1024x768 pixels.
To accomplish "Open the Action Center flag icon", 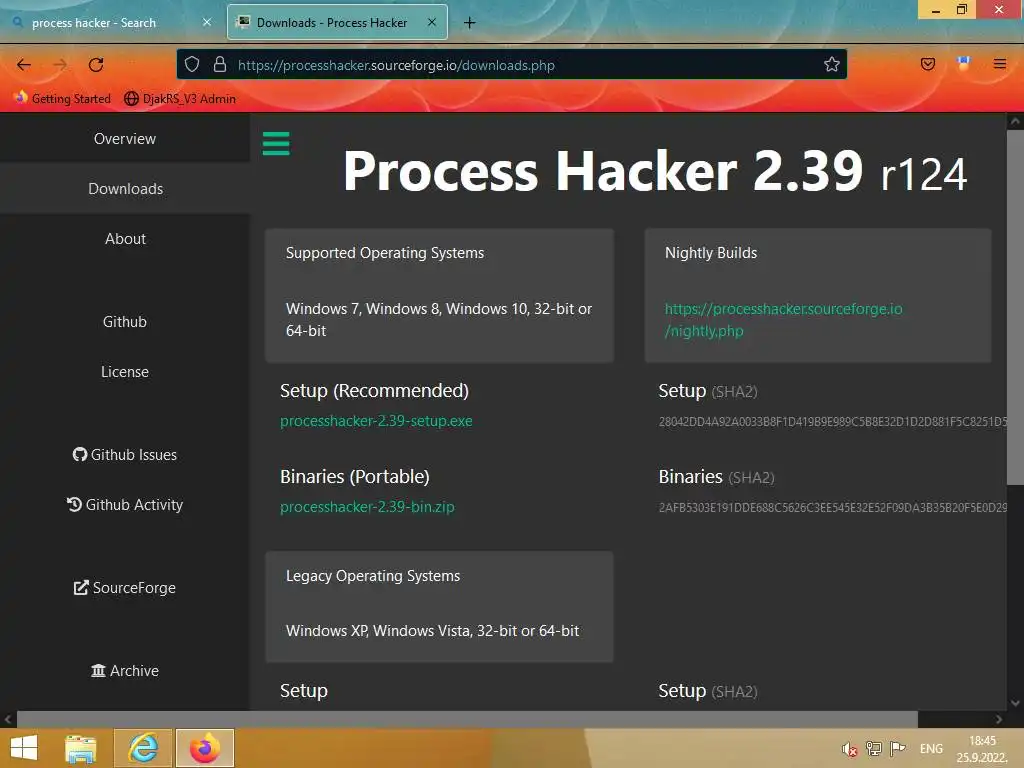I will pos(898,748).
